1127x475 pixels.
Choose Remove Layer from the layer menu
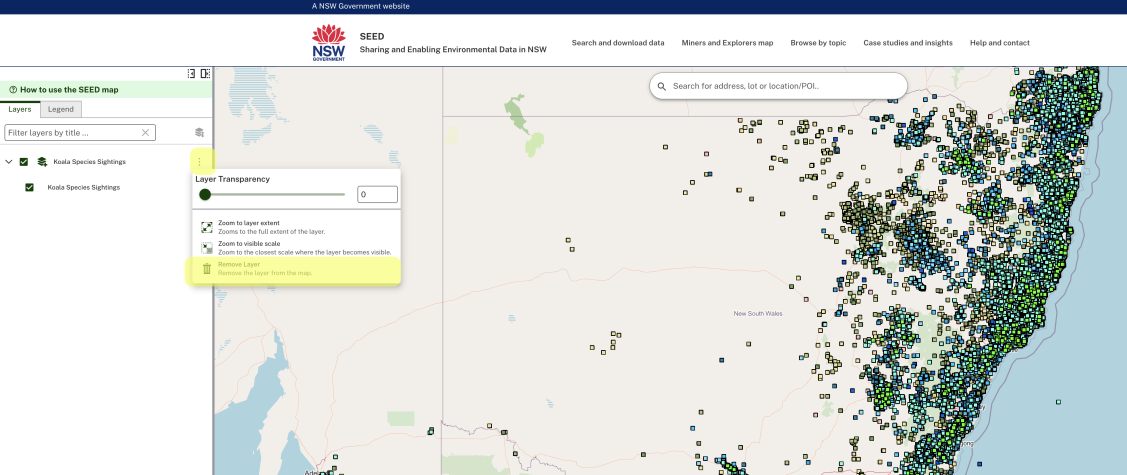tap(296, 269)
